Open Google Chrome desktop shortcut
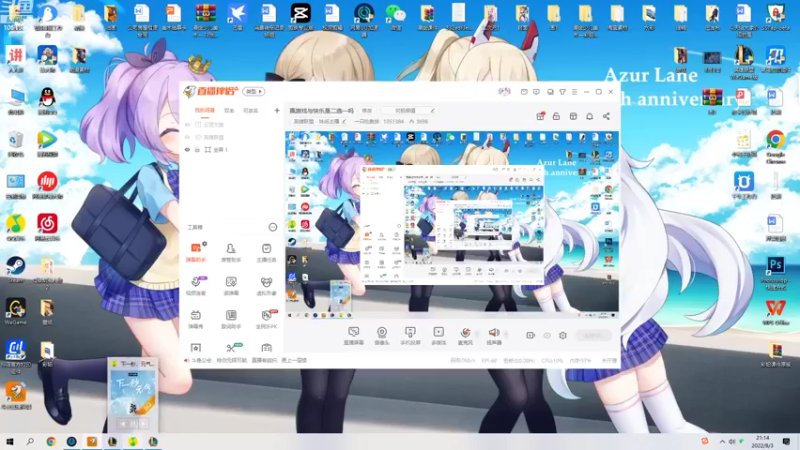Image resolution: width=800 pixels, height=450 pixels. tap(776, 146)
